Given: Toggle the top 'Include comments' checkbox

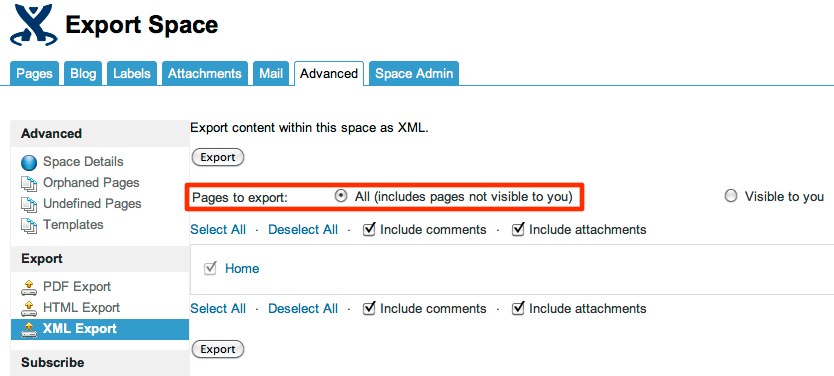Looking at the screenshot, I should click(369, 230).
